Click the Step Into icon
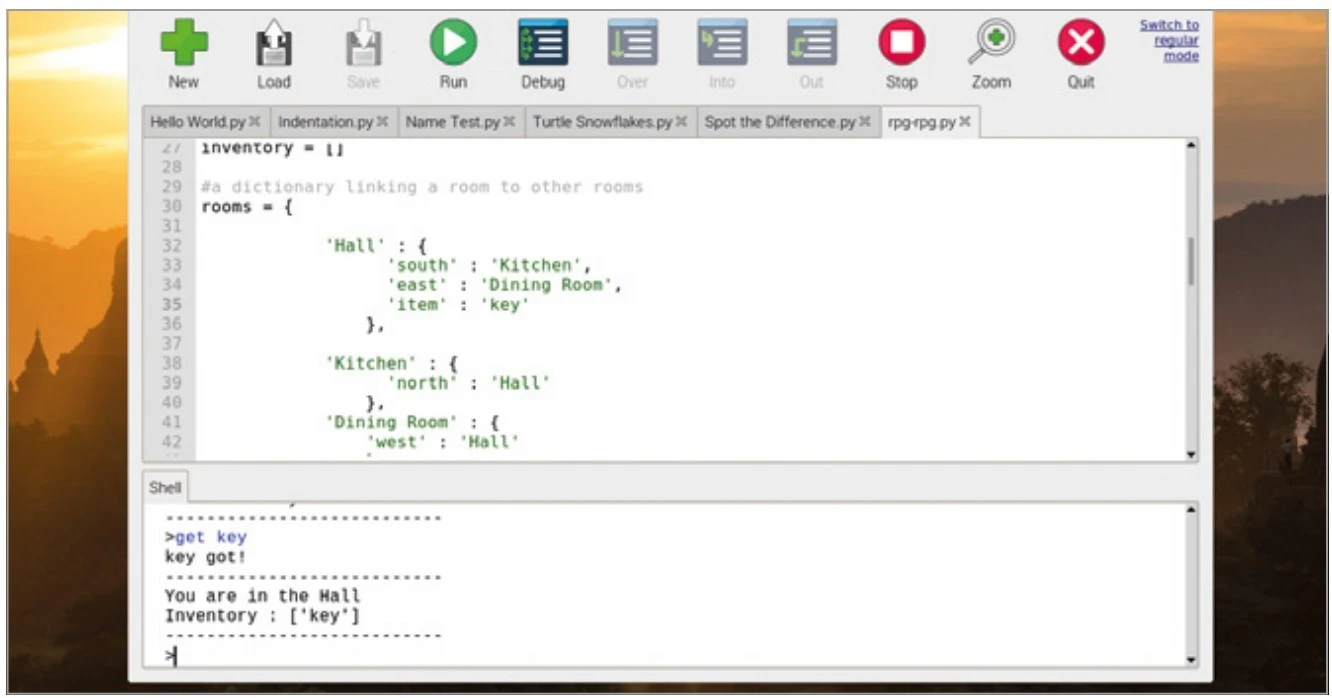 (x=721, y=45)
